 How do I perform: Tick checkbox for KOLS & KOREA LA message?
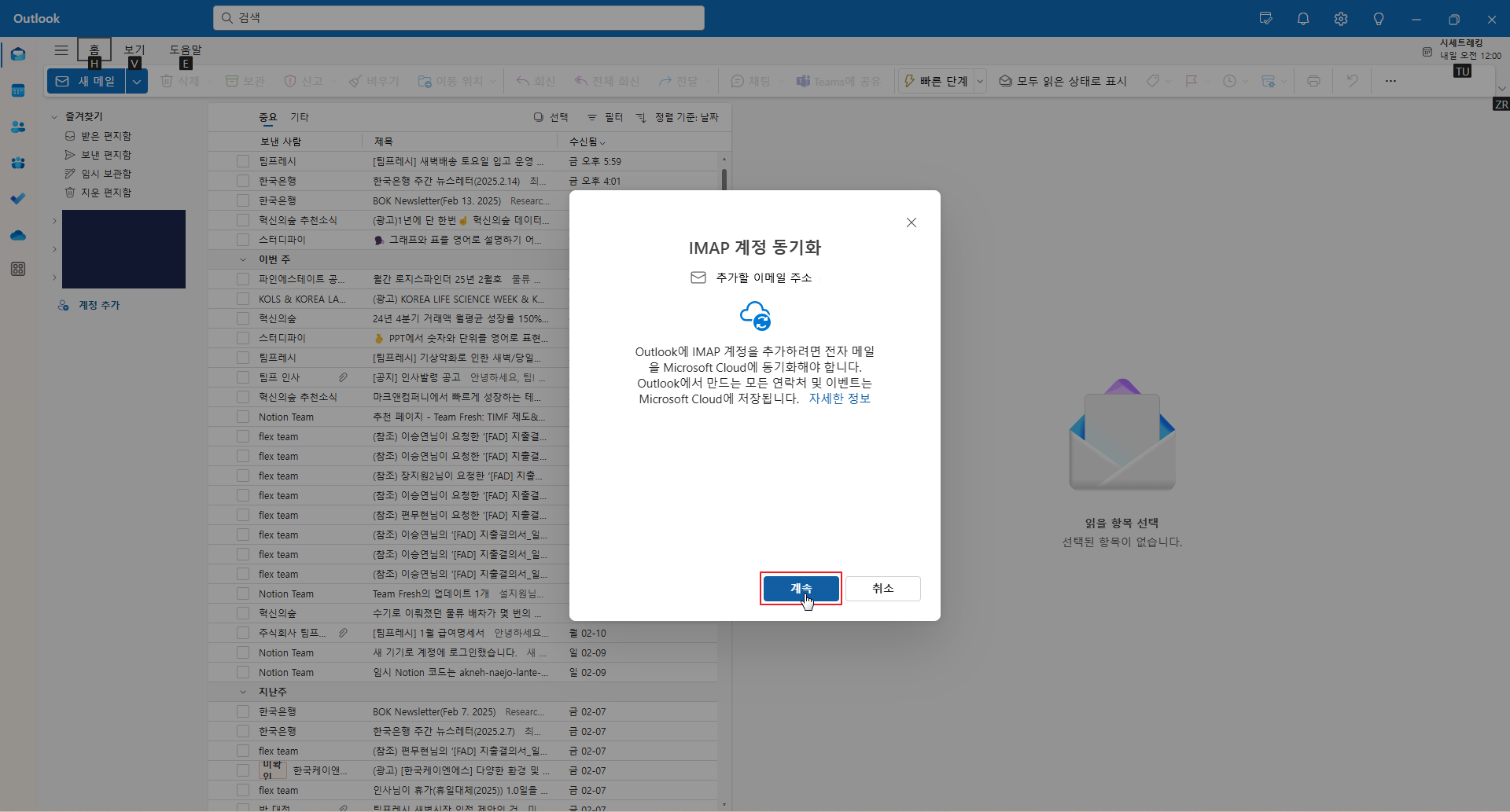243,299
